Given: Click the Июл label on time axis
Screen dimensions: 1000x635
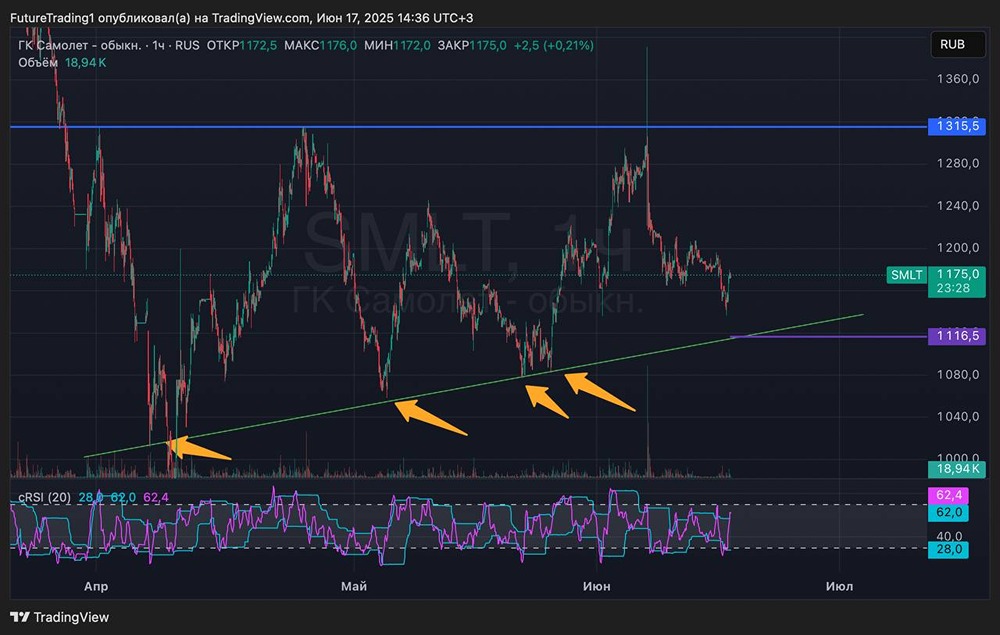Looking at the screenshot, I should point(839,586).
